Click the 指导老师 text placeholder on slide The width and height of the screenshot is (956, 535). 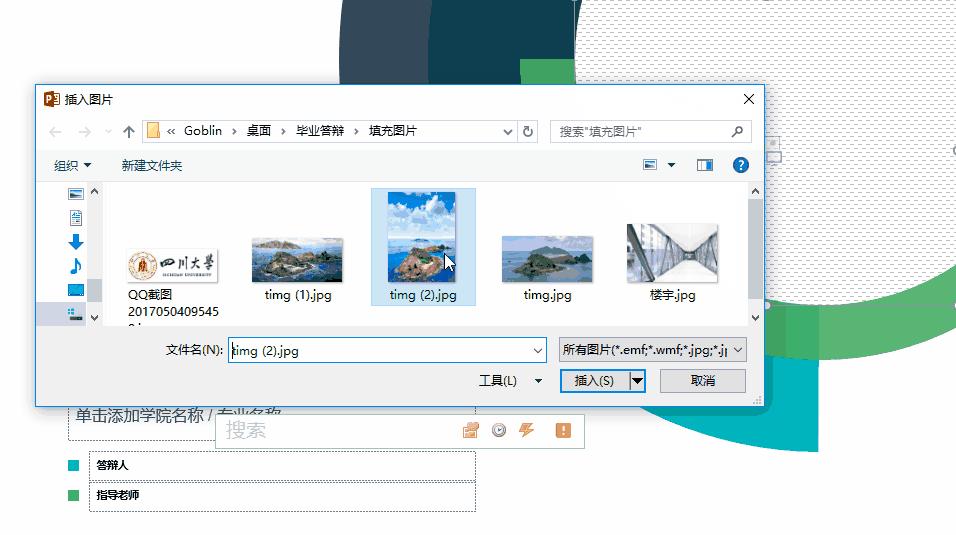tap(282, 496)
